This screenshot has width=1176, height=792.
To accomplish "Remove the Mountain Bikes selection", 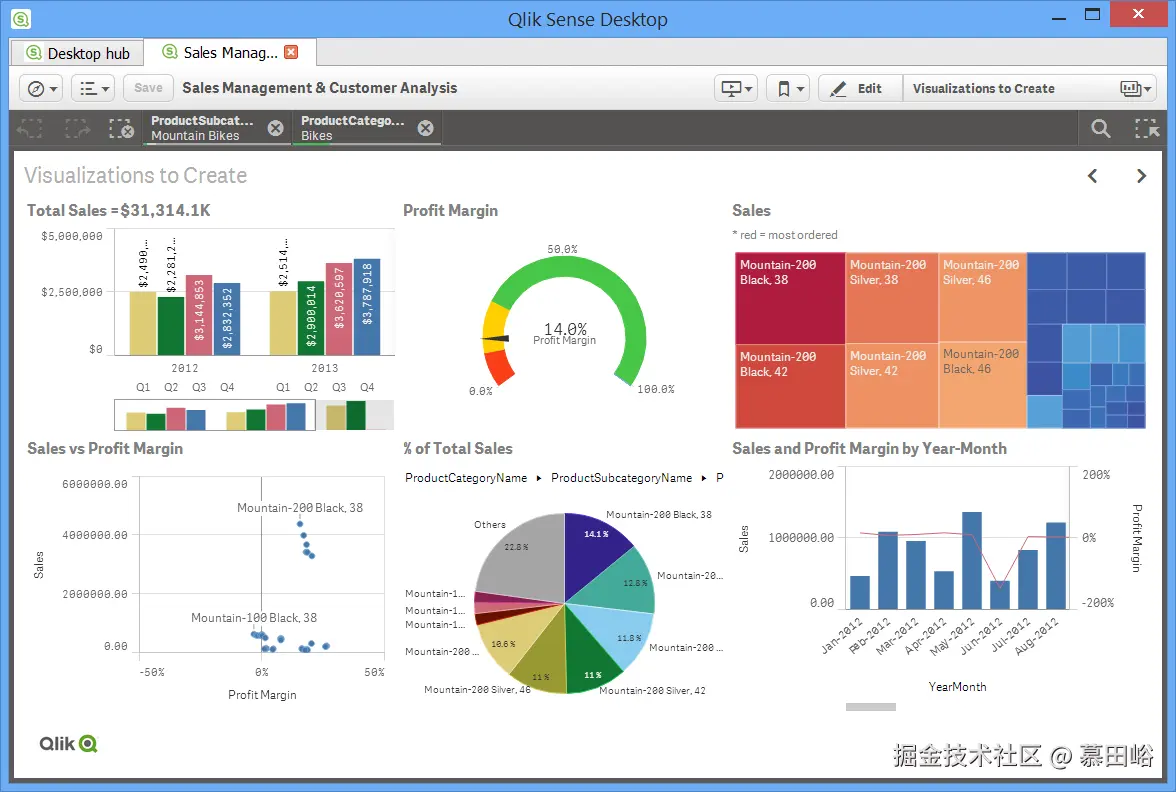I will [276, 128].
